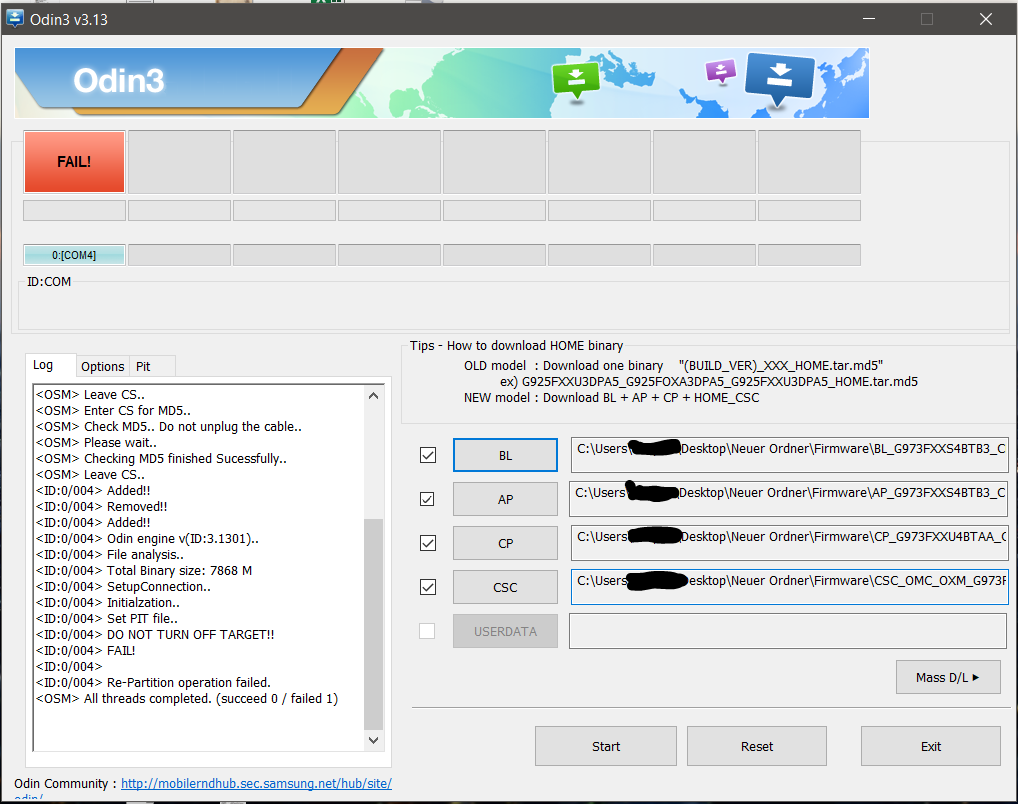This screenshot has width=1018, height=804.
Task: Click the "Odin engine v(ID:3.1301).." log line
Action: [147, 539]
